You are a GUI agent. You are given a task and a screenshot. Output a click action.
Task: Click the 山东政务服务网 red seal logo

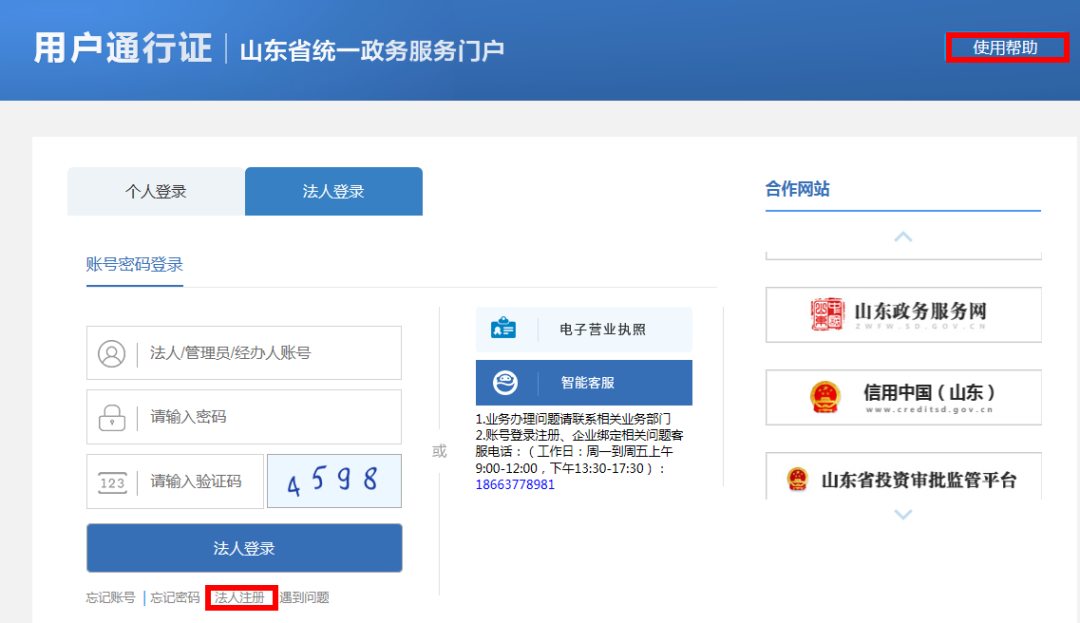826,314
